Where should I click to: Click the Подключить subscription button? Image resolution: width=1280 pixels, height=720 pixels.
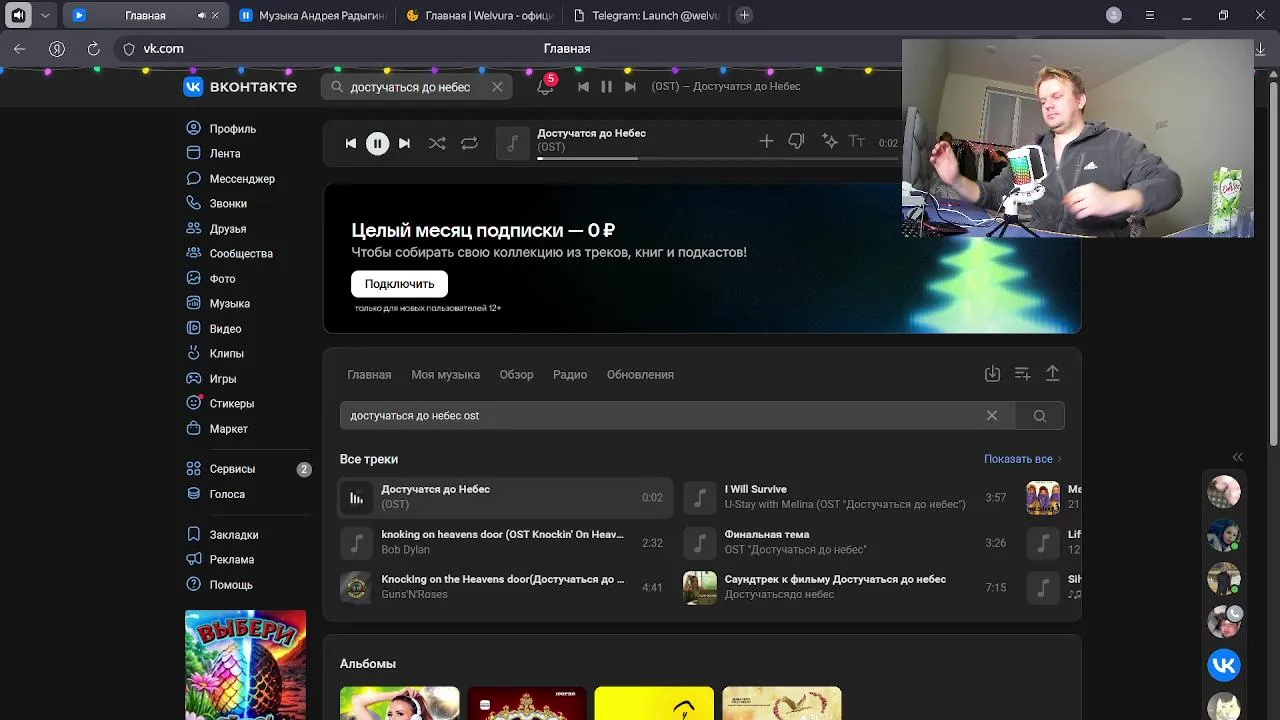pyautogui.click(x=399, y=284)
